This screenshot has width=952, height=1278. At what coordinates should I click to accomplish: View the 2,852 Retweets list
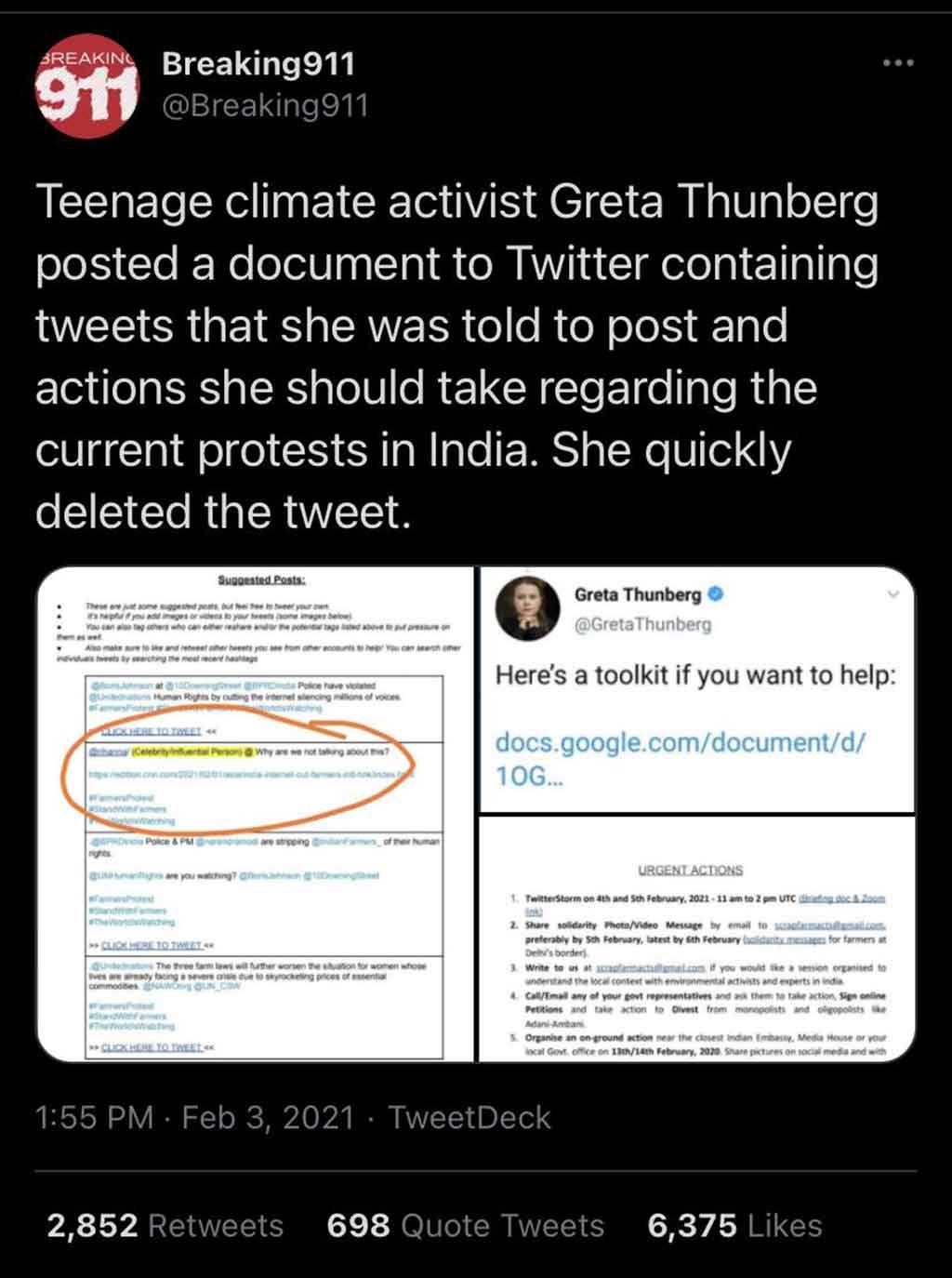[165, 1226]
